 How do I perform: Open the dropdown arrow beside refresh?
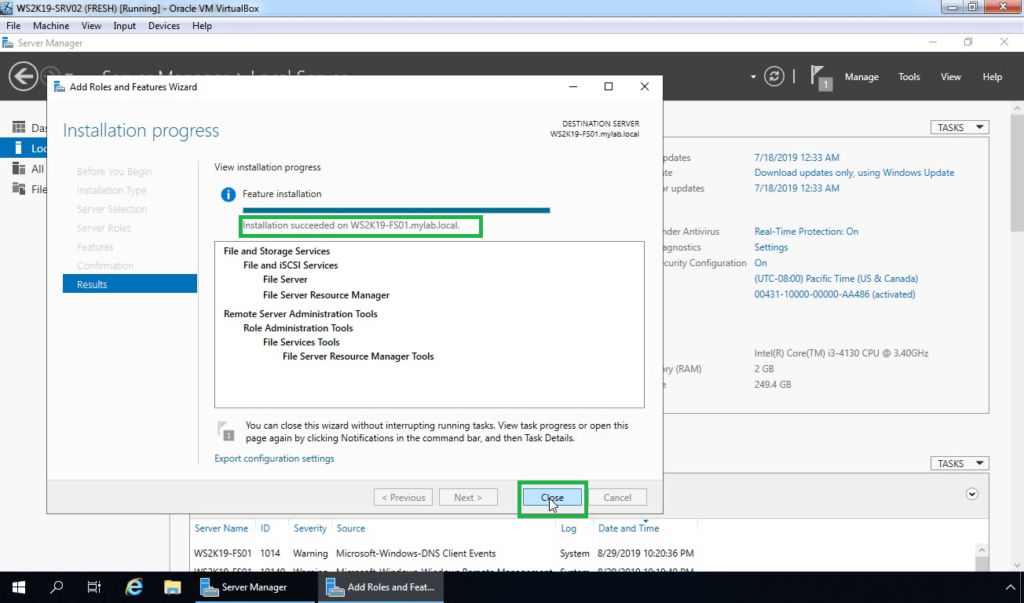753,76
